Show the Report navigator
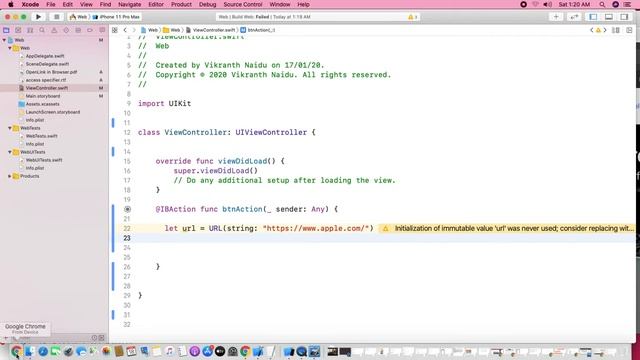 102,30
